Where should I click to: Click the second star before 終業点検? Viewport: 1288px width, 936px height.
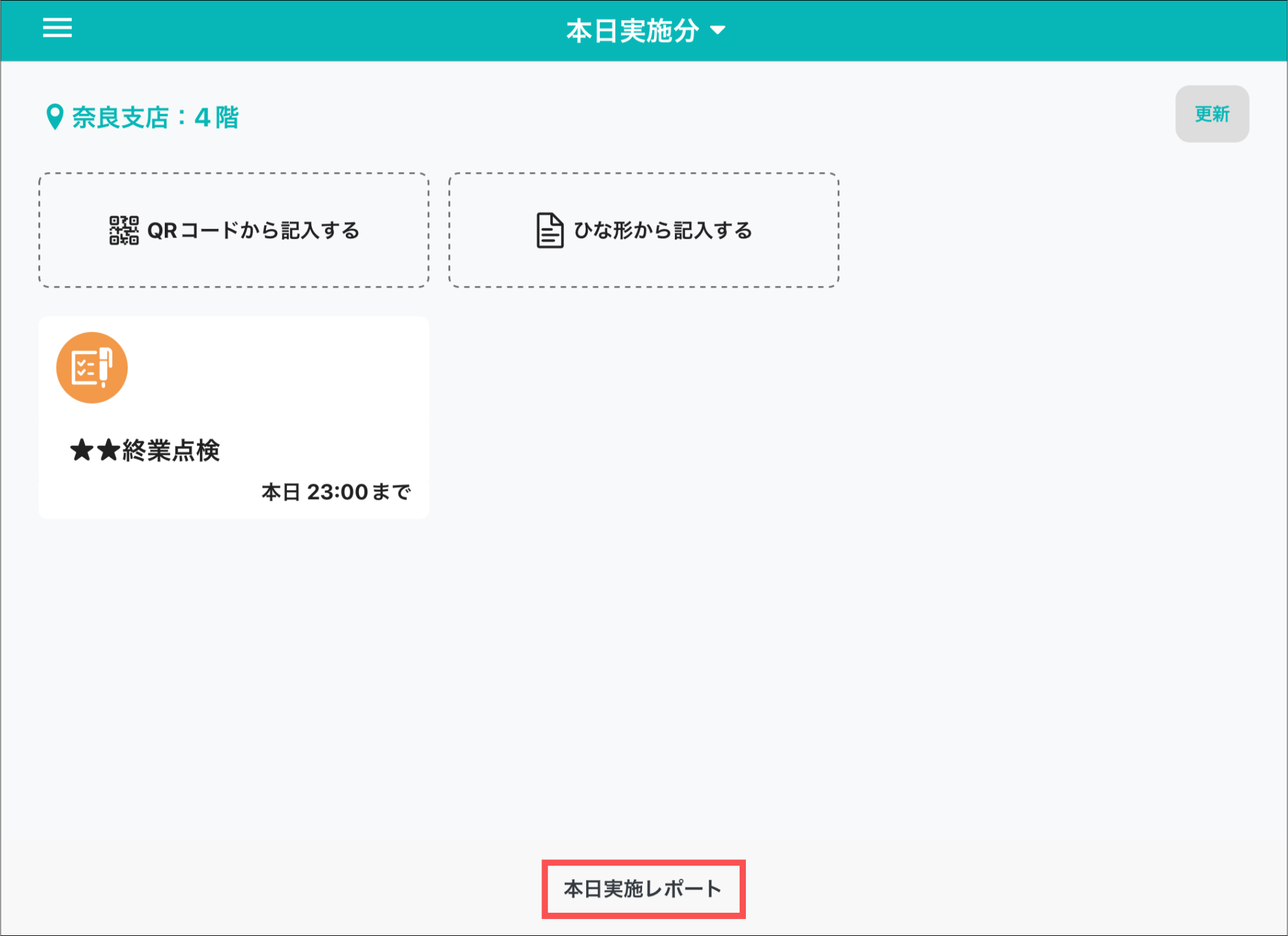(x=109, y=451)
